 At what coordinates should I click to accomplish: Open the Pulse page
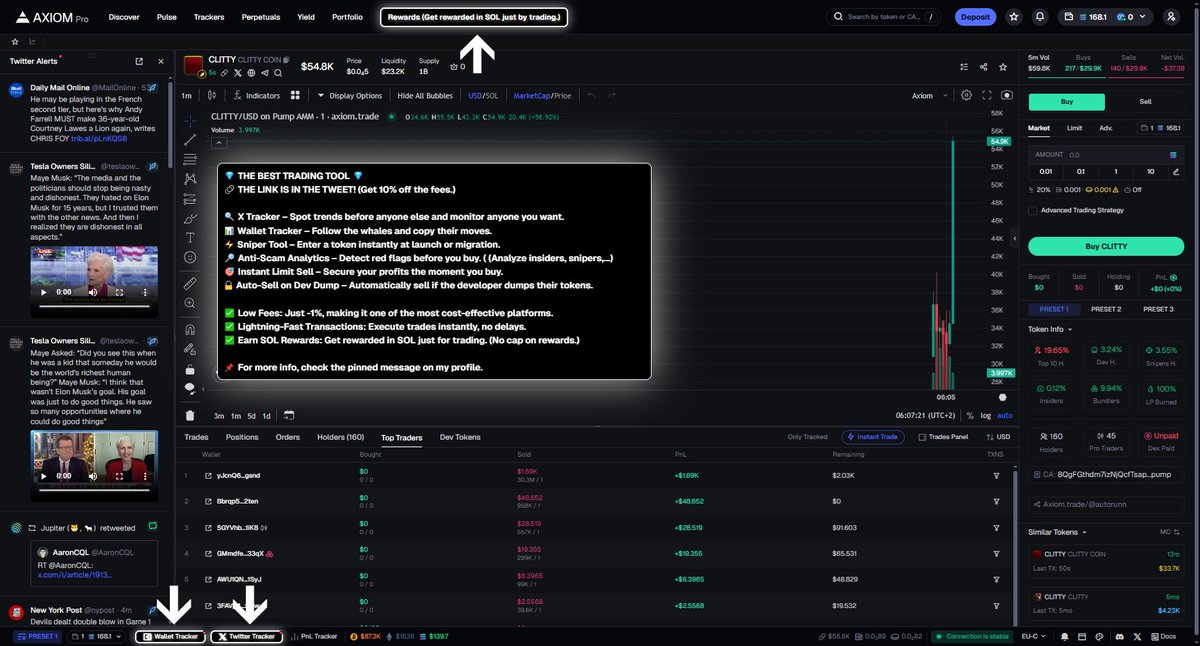[x=167, y=17]
